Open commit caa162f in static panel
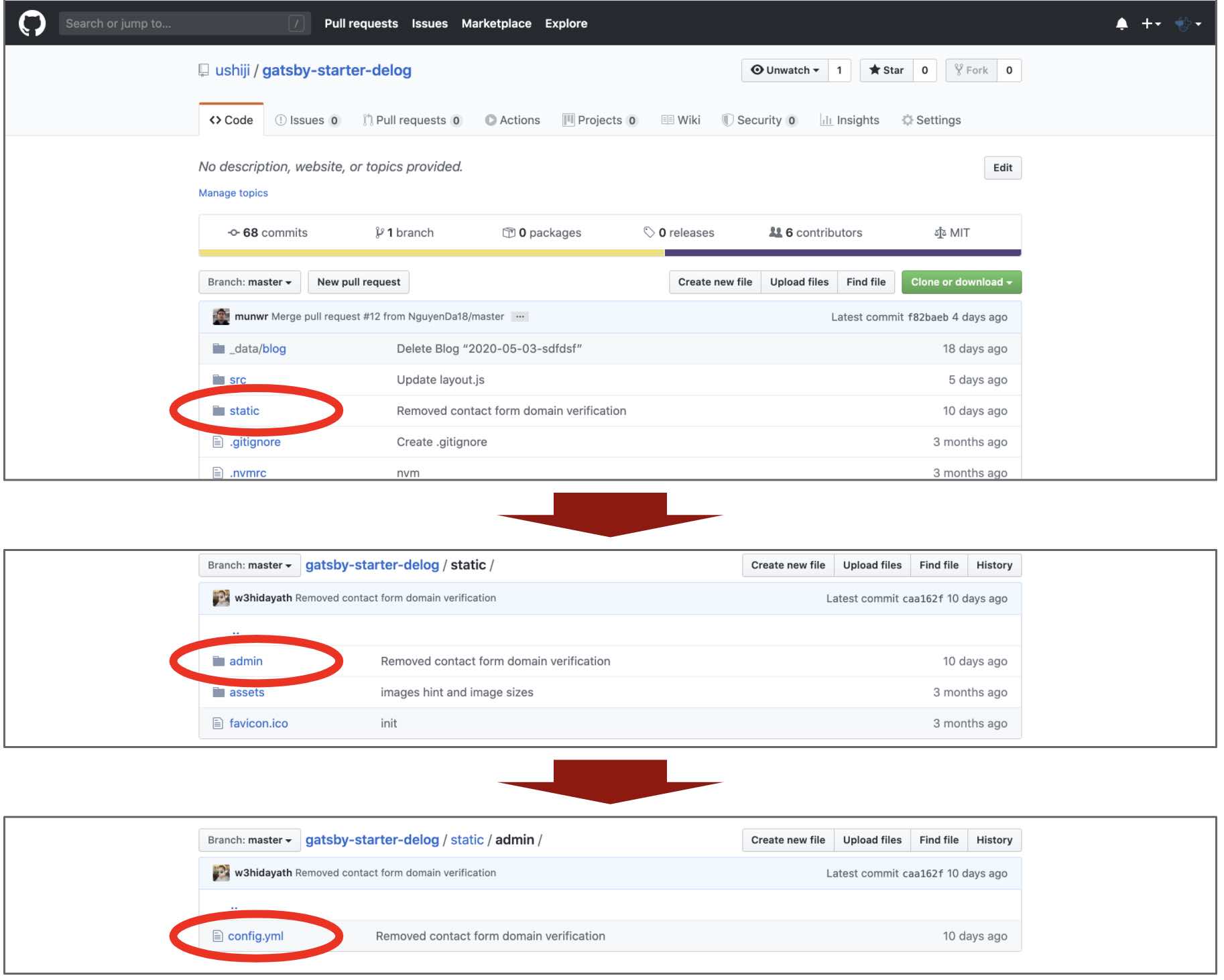 pyautogui.click(x=922, y=599)
